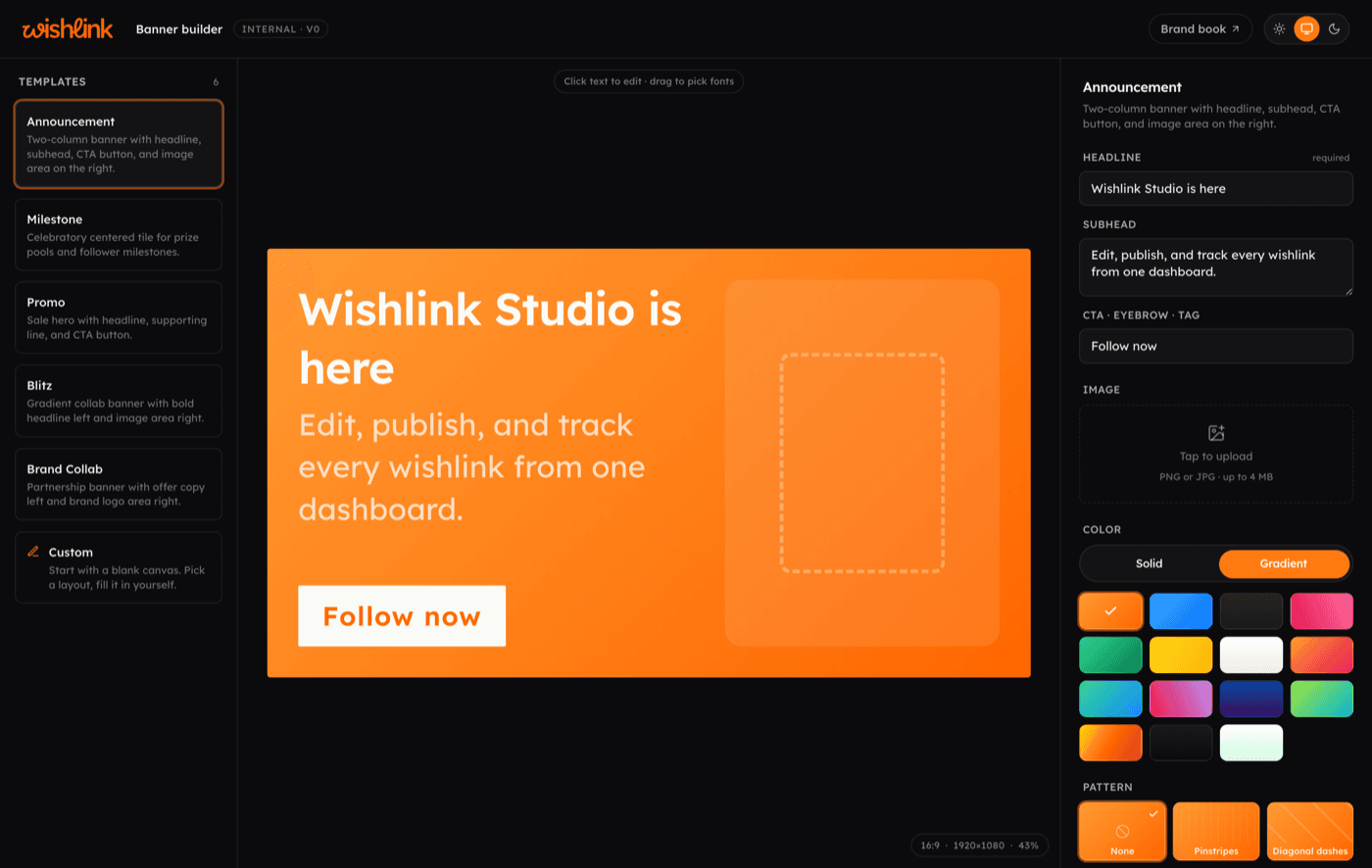Choose the Promo template

(x=119, y=317)
